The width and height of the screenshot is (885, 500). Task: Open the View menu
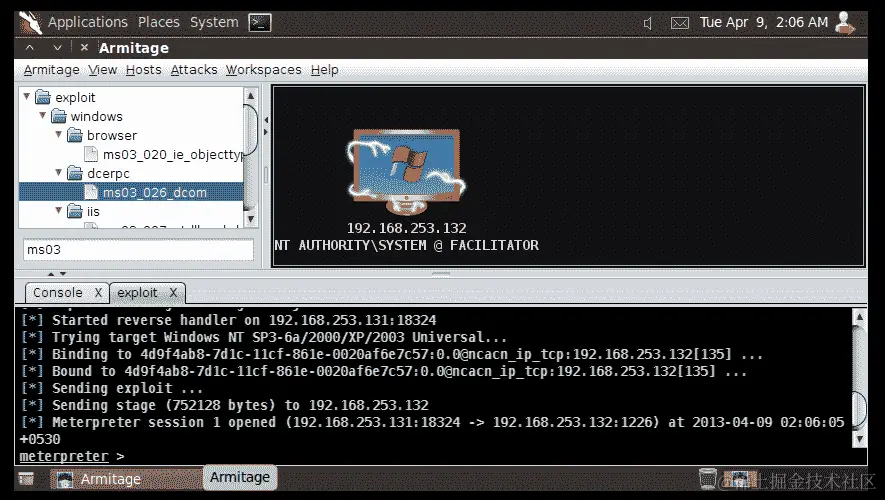click(103, 70)
